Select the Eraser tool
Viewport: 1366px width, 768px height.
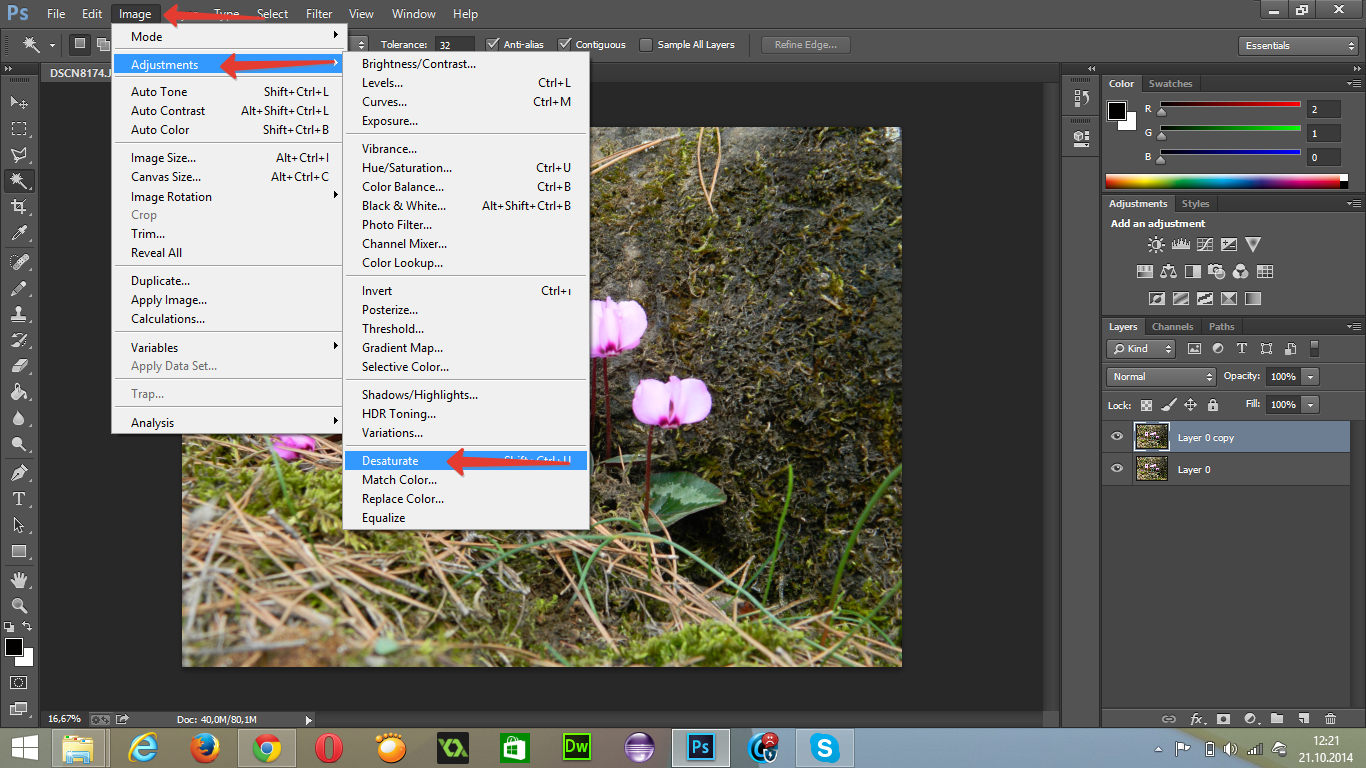pyautogui.click(x=19, y=366)
